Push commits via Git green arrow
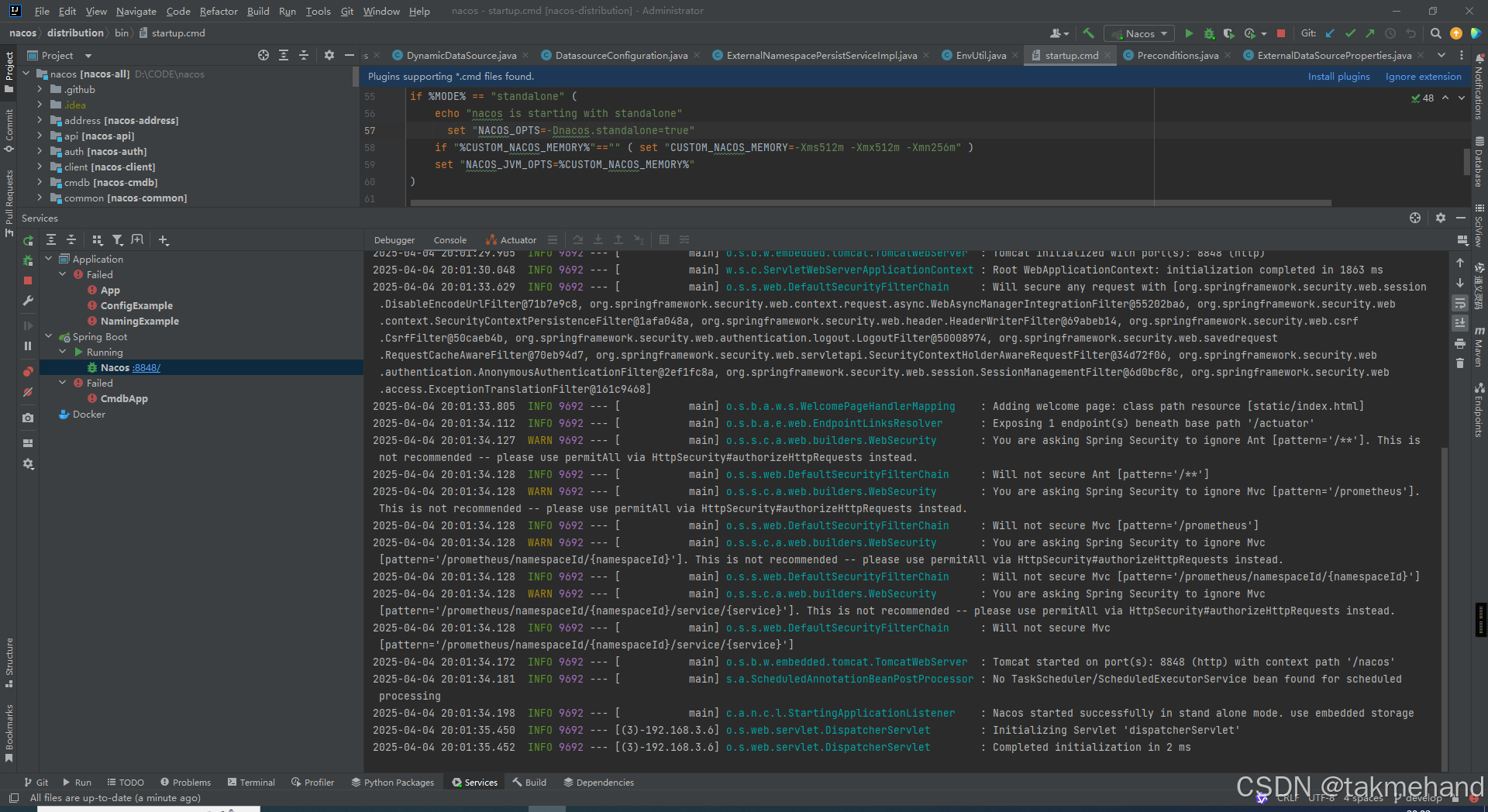 (1370, 33)
